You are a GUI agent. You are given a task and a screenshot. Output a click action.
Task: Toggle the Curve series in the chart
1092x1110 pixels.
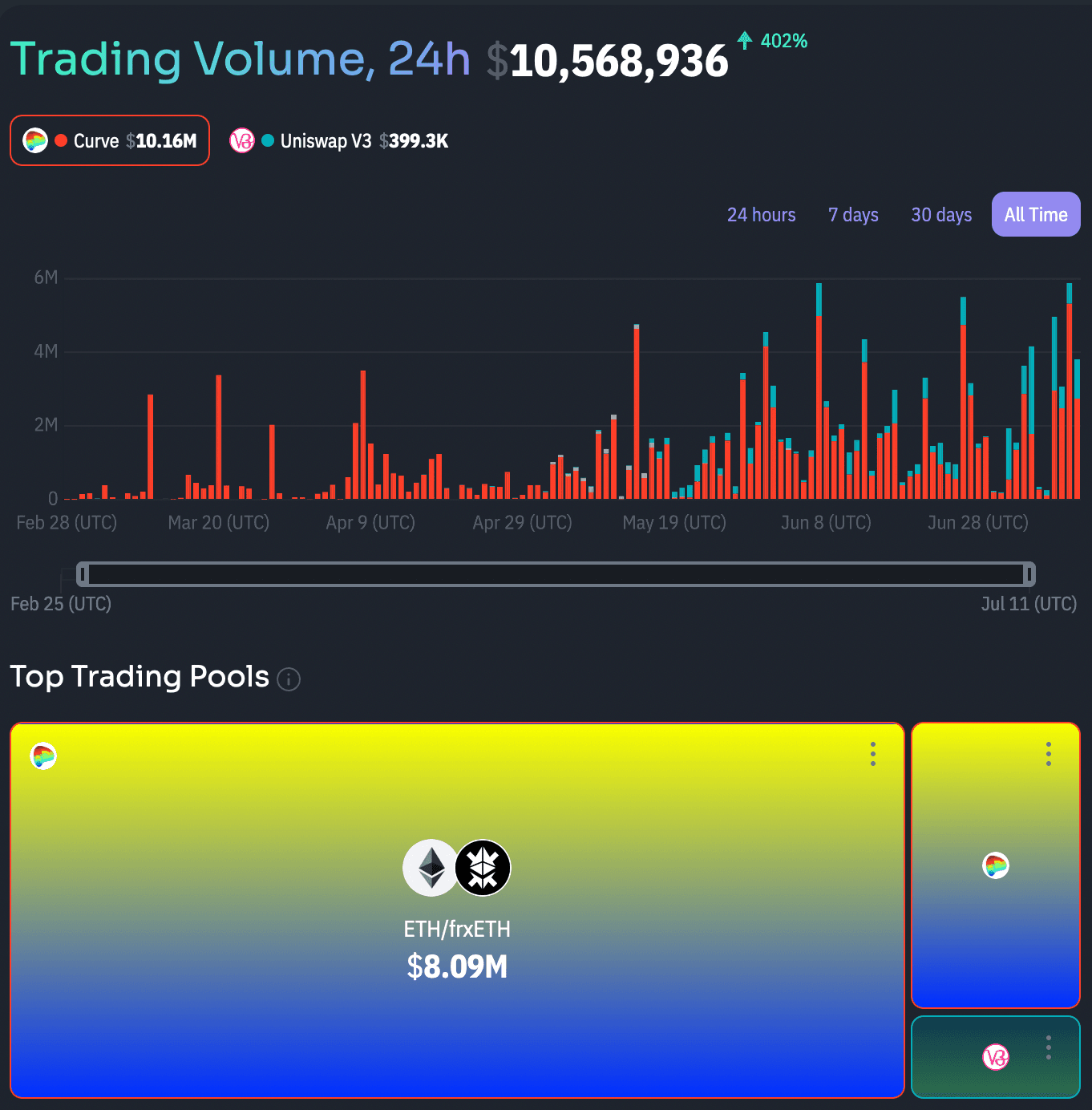[110, 141]
